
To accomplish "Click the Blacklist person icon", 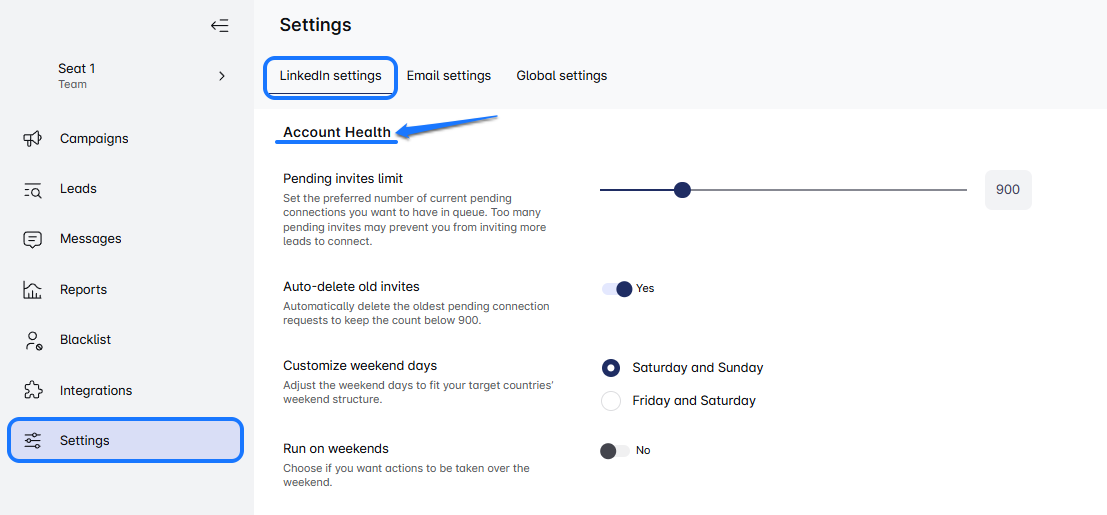I will tap(32, 340).
